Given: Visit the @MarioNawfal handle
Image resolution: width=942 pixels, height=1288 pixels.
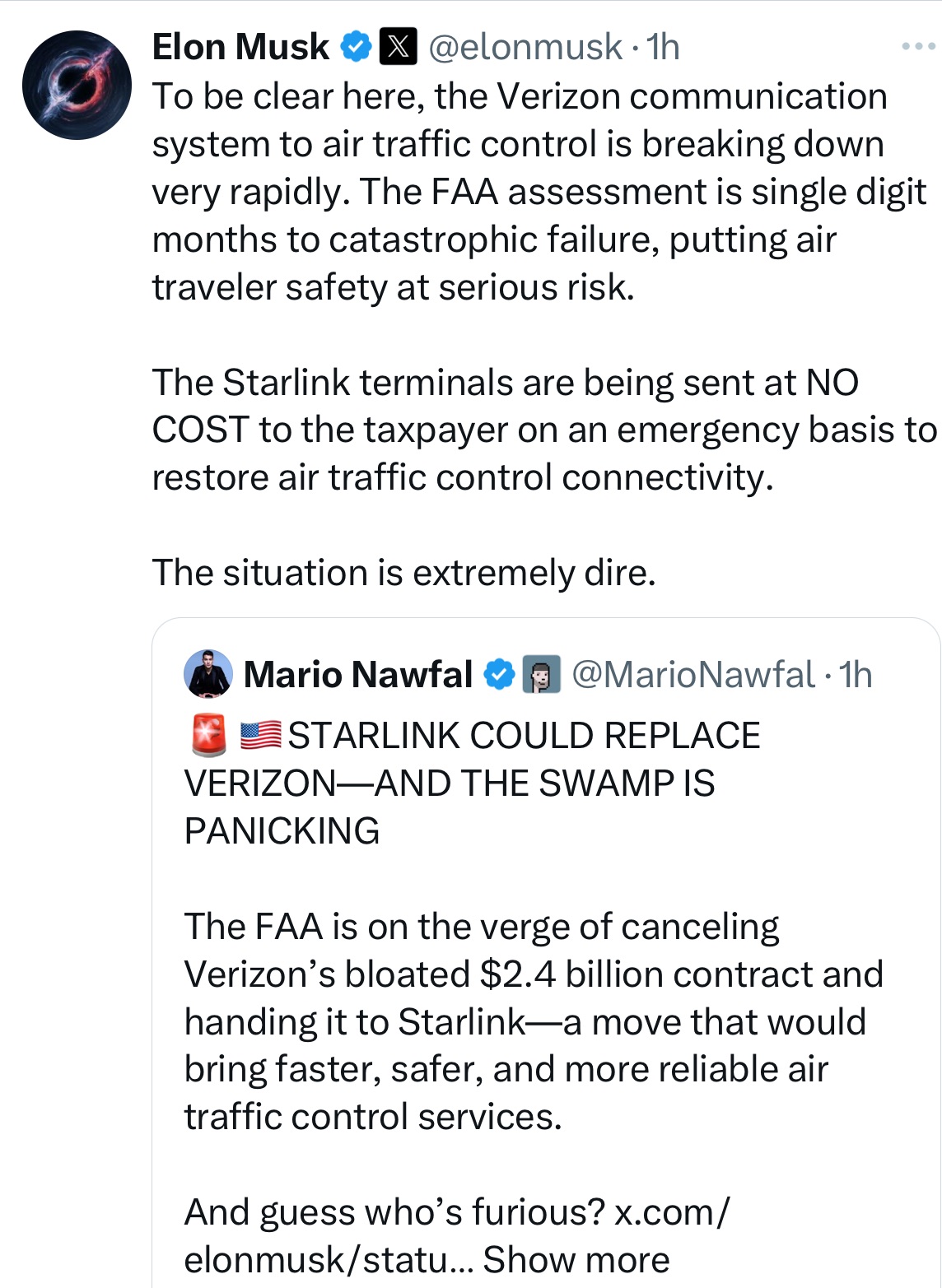Looking at the screenshot, I should pyautogui.click(x=693, y=674).
